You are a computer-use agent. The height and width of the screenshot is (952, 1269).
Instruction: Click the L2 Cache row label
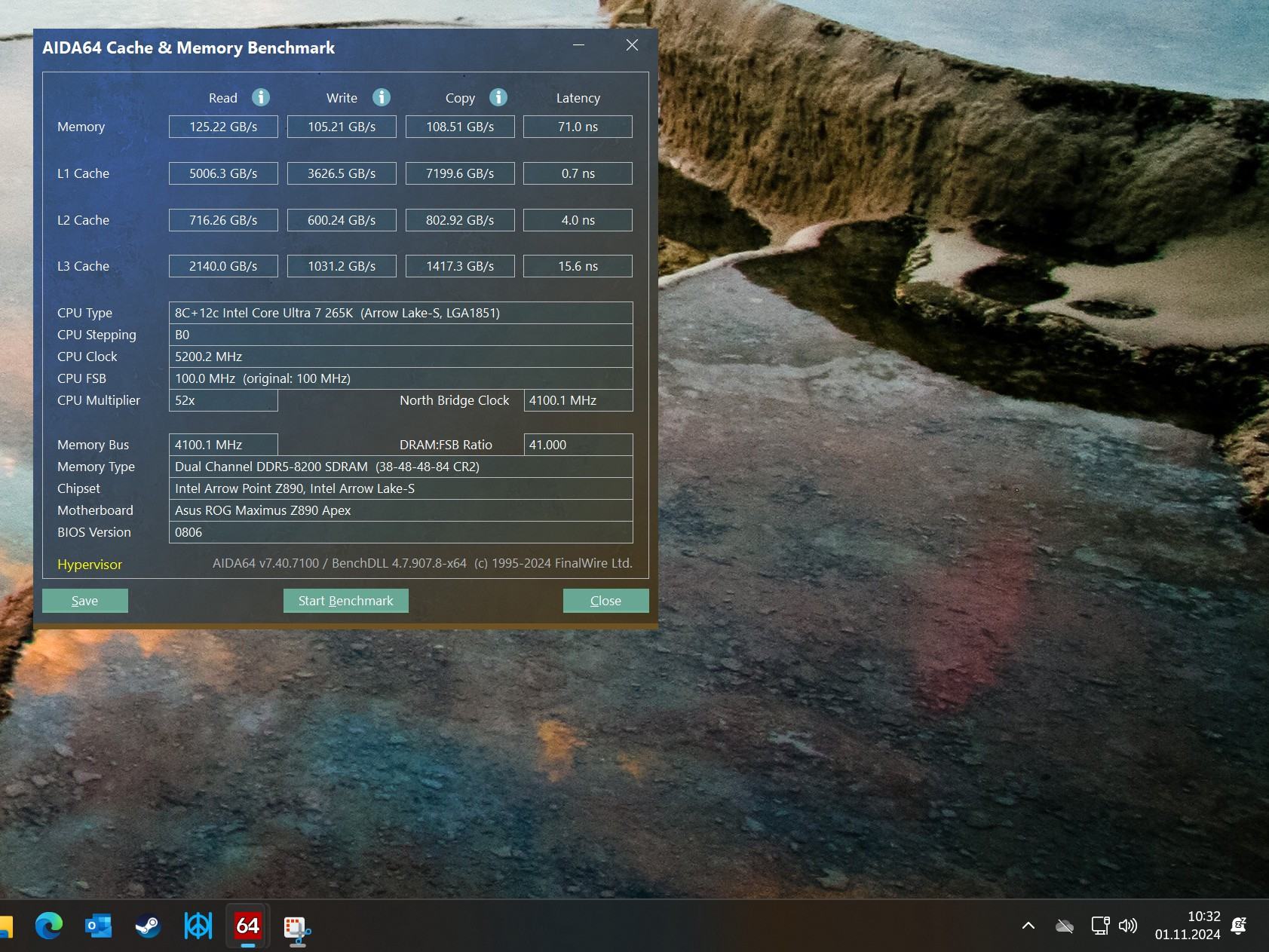pos(84,220)
